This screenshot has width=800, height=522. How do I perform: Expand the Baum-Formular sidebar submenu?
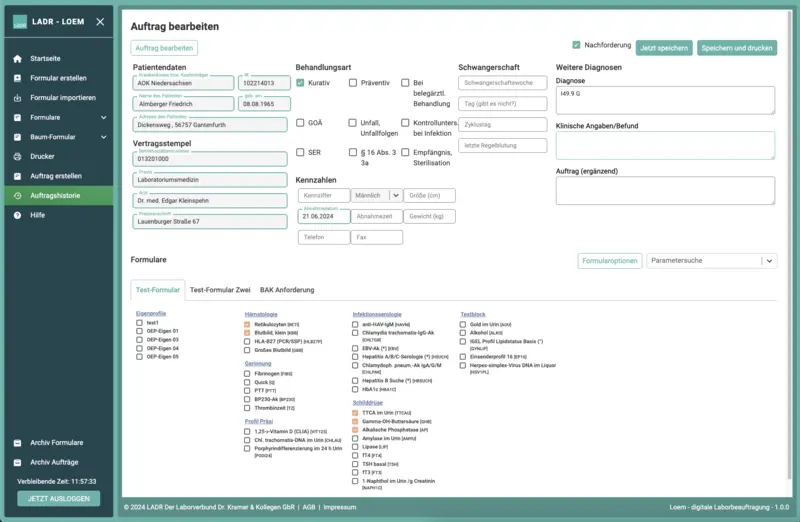click(103, 137)
